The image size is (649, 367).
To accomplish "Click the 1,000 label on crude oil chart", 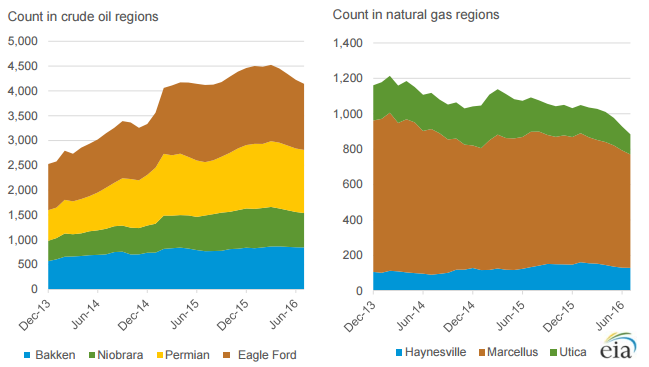I will coord(23,240).
